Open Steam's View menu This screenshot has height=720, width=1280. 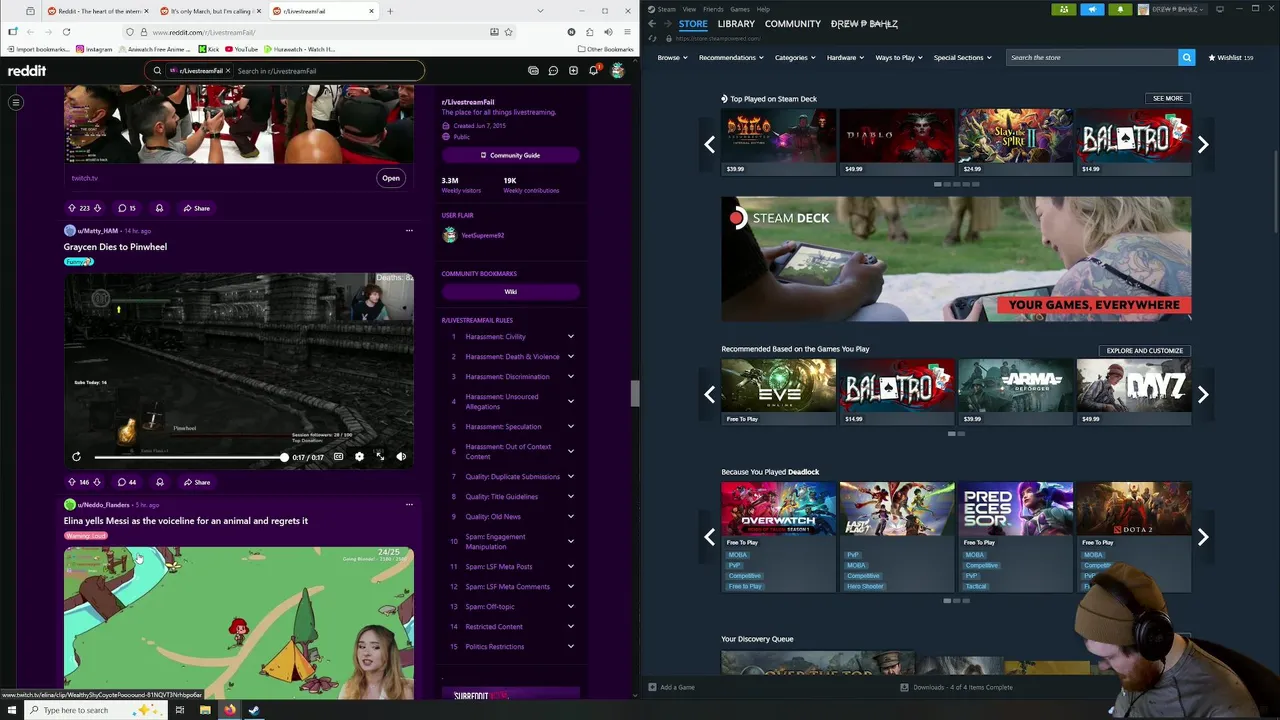click(x=689, y=9)
